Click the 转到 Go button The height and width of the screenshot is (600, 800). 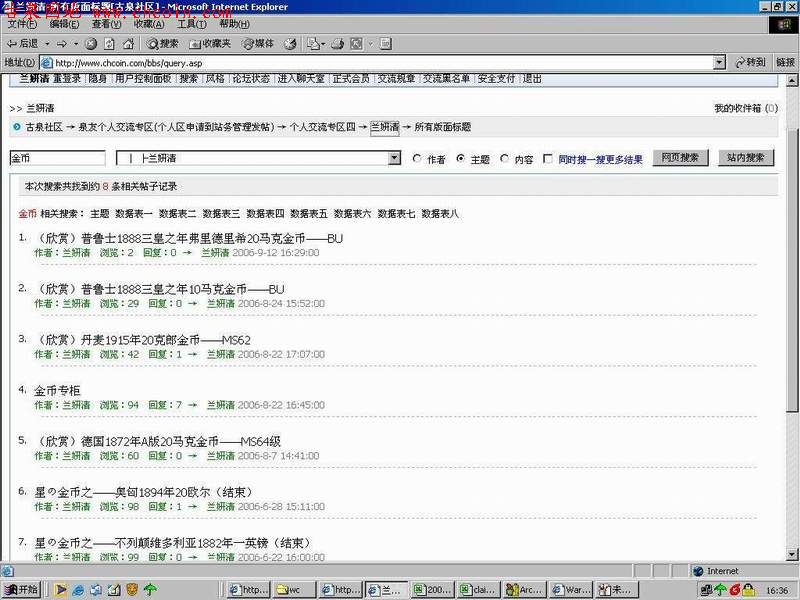click(x=750, y=62)
